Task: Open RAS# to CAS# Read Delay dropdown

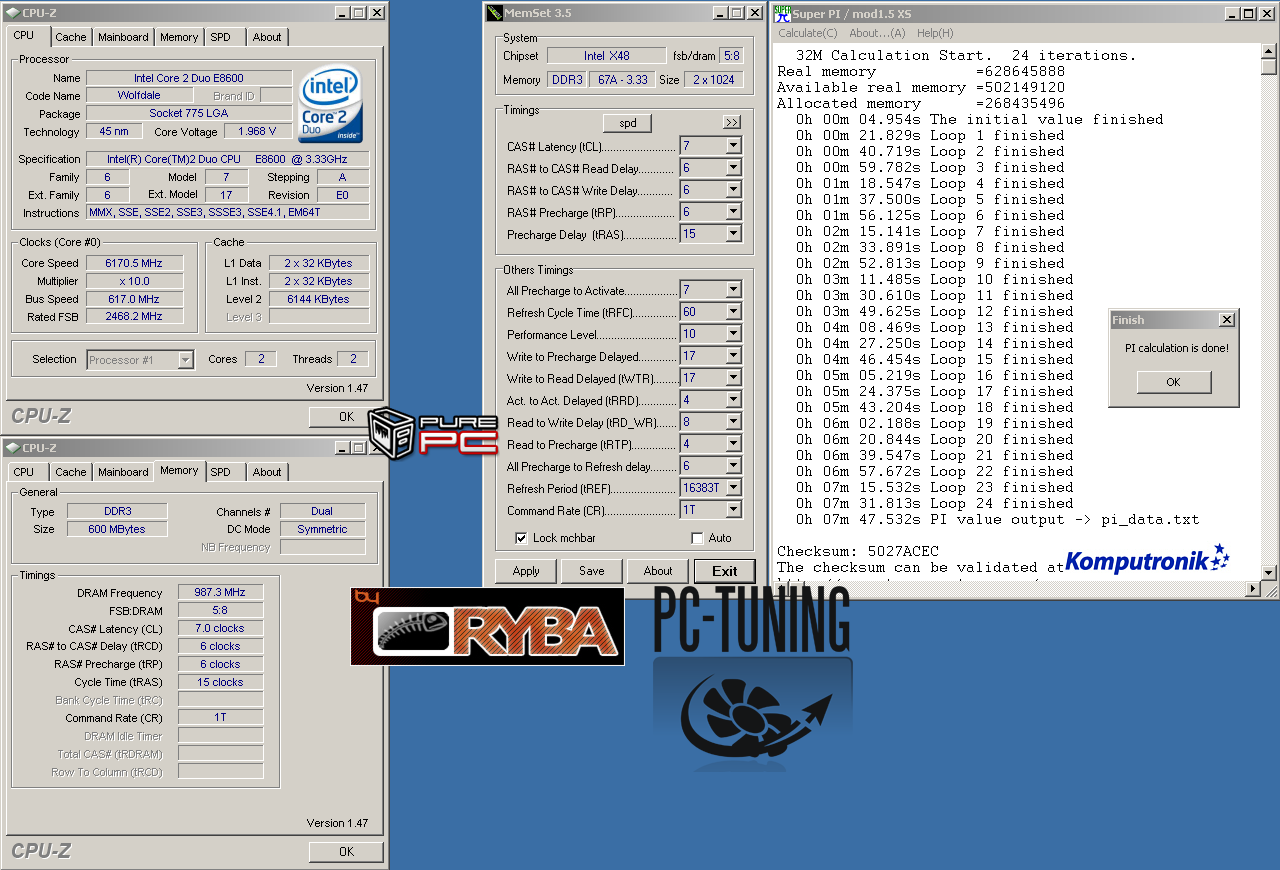Action: [734, 168]
